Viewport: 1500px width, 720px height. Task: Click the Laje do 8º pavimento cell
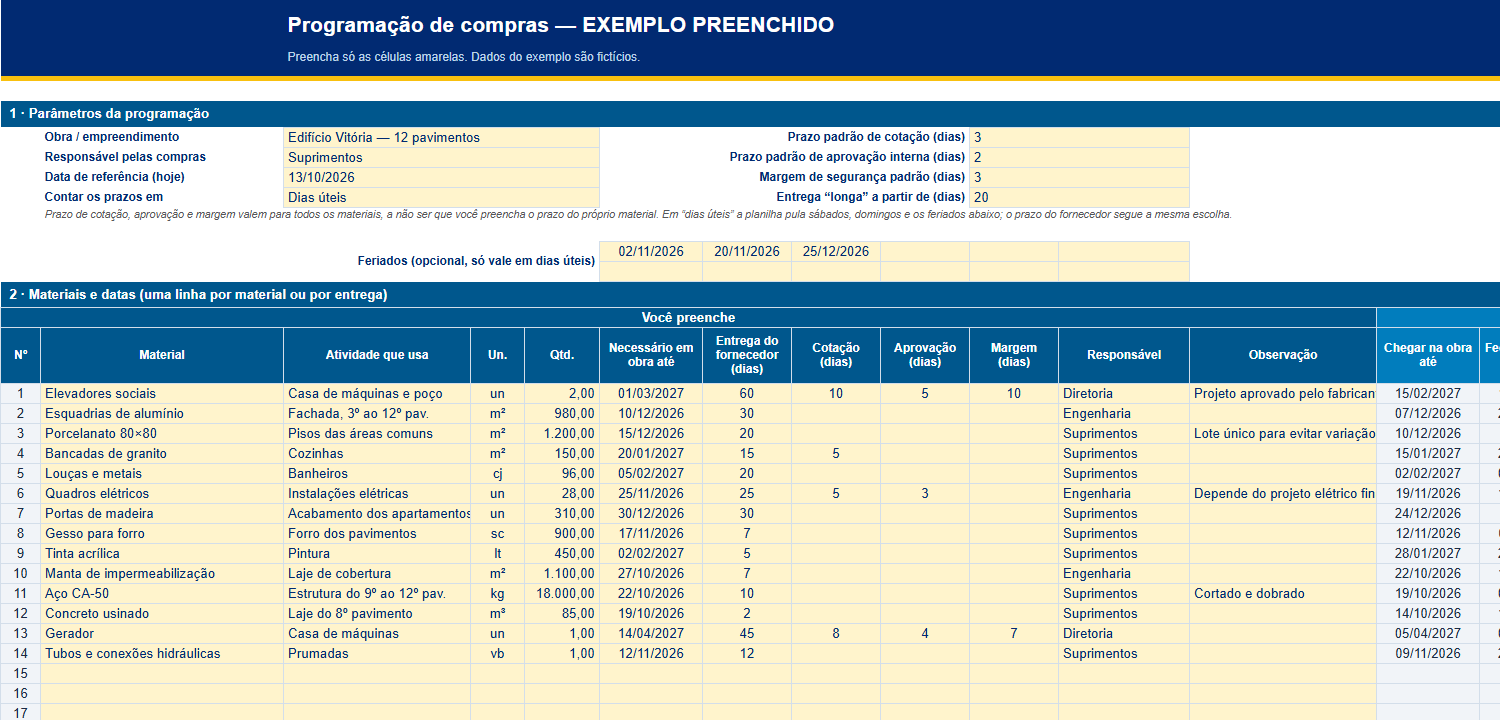(x=377, y=613)
